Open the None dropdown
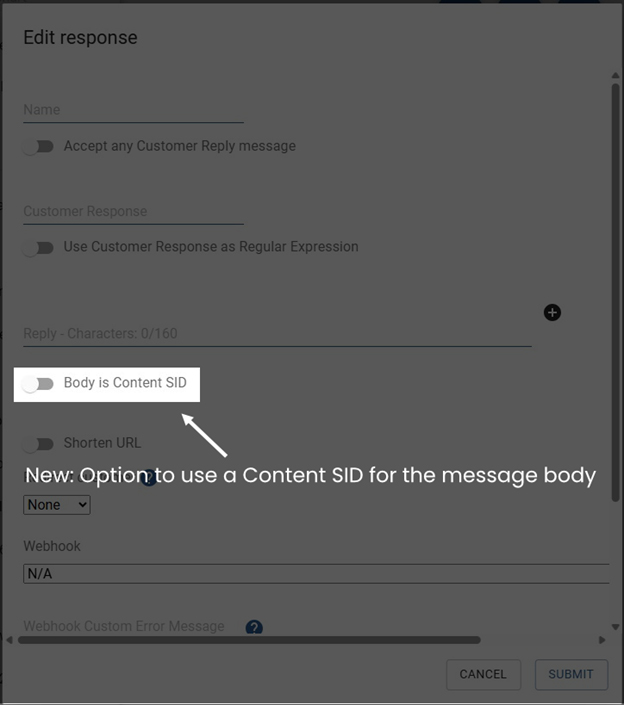624x705 pixels. coord(57,505)
